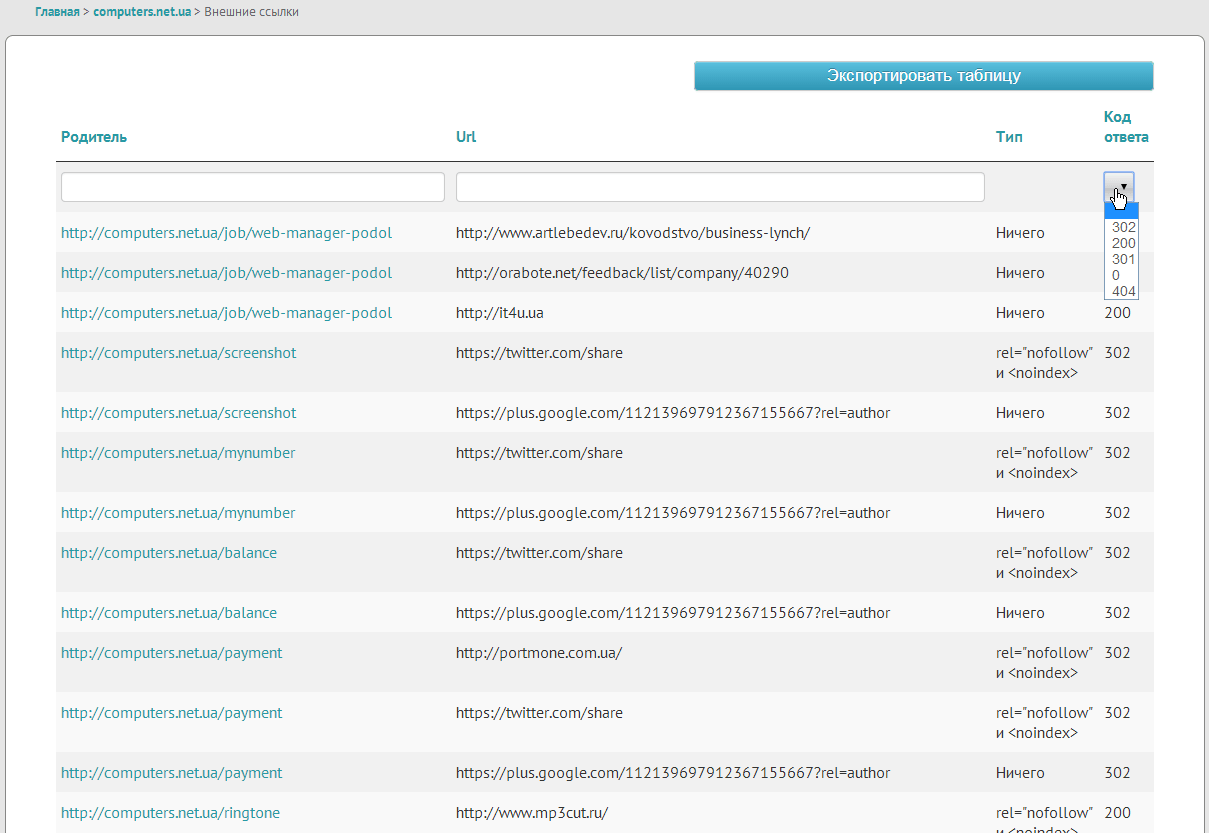Pick 301 in the response code list
The height and width of the screenshot is (833, 1209).
coord(1123,259)
